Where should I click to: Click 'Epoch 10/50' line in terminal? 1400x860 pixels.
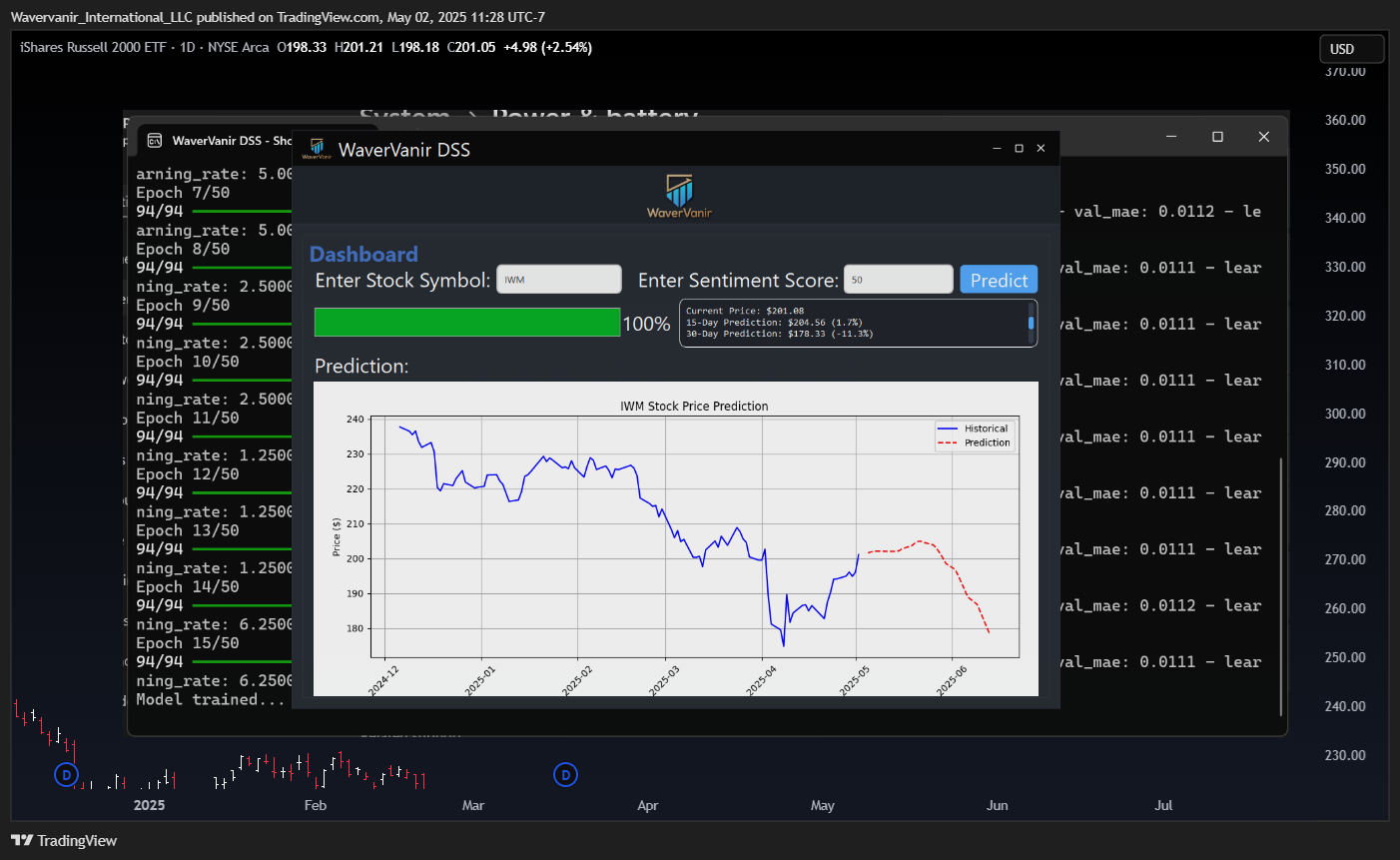tap(188, 362)
